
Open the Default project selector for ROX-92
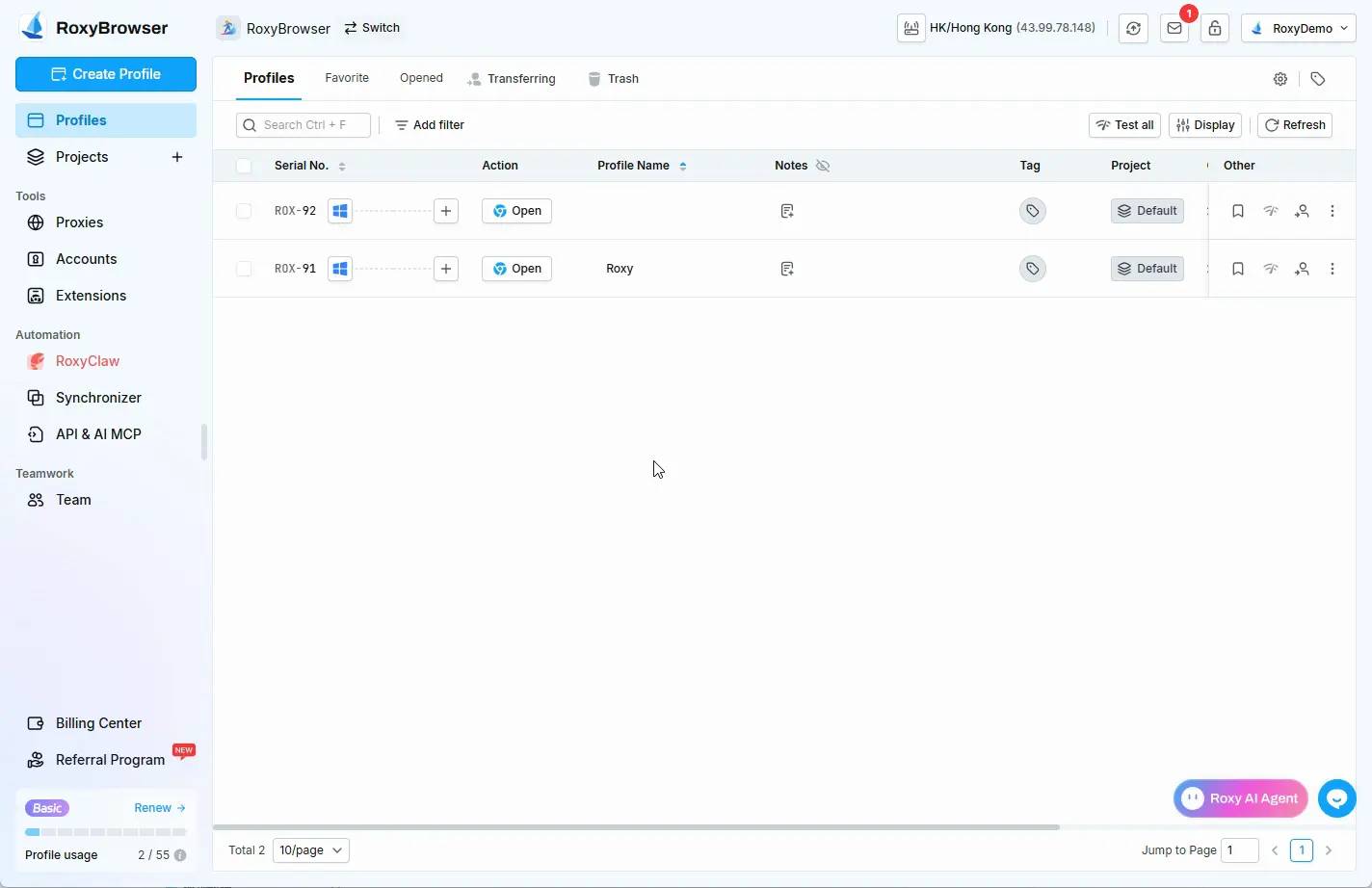(1148, 211)
